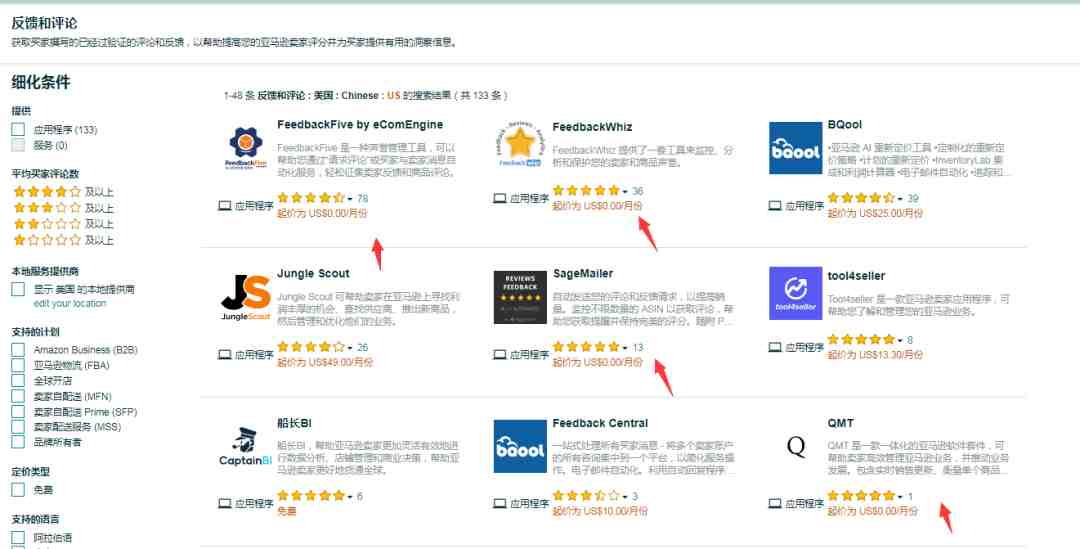Filter by four stars 及以上
This screenshot has height=549, width=1080.
click(63, 191)
